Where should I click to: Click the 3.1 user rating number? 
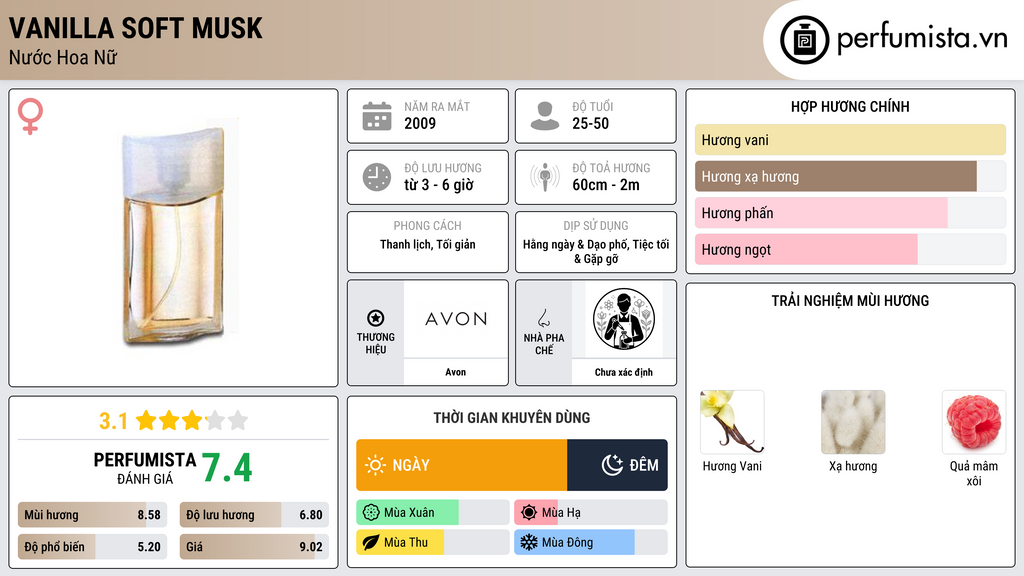pyautogui.click(x=113, y=421)
